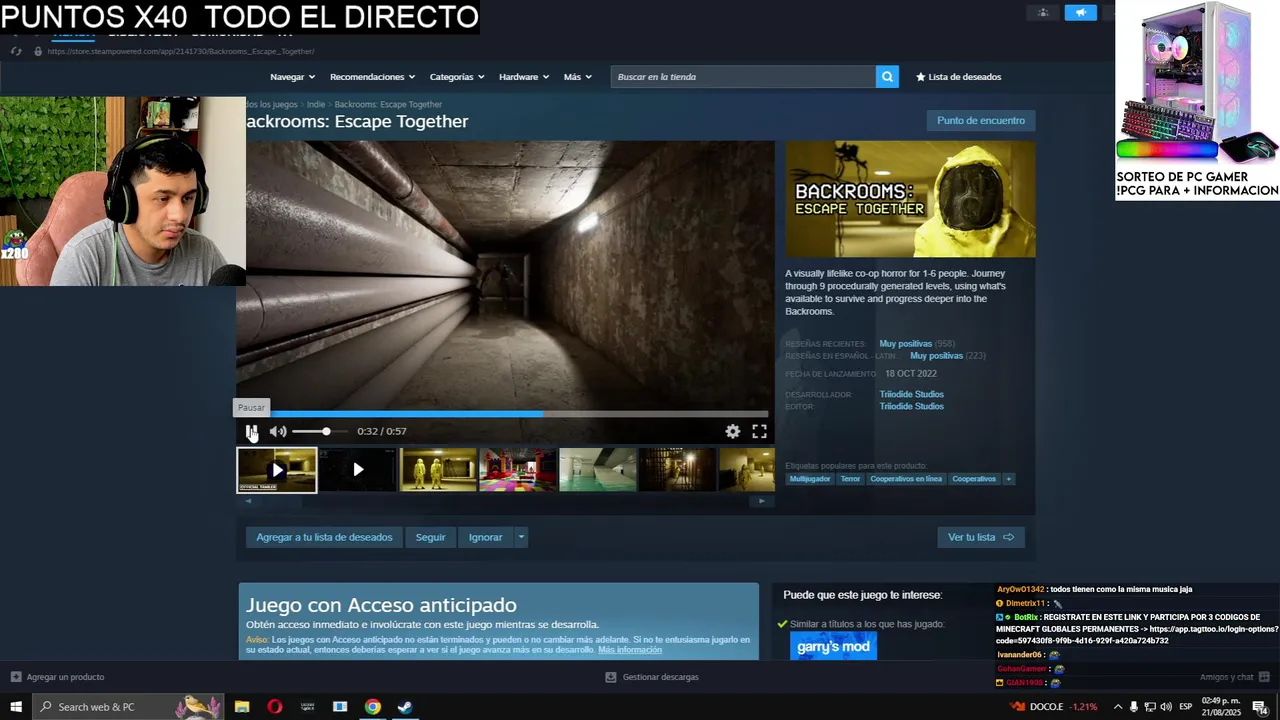Open Lista de deseados link
This screenshot has height=720, width=1280.
pyautogui.click(x=958, y=77)
